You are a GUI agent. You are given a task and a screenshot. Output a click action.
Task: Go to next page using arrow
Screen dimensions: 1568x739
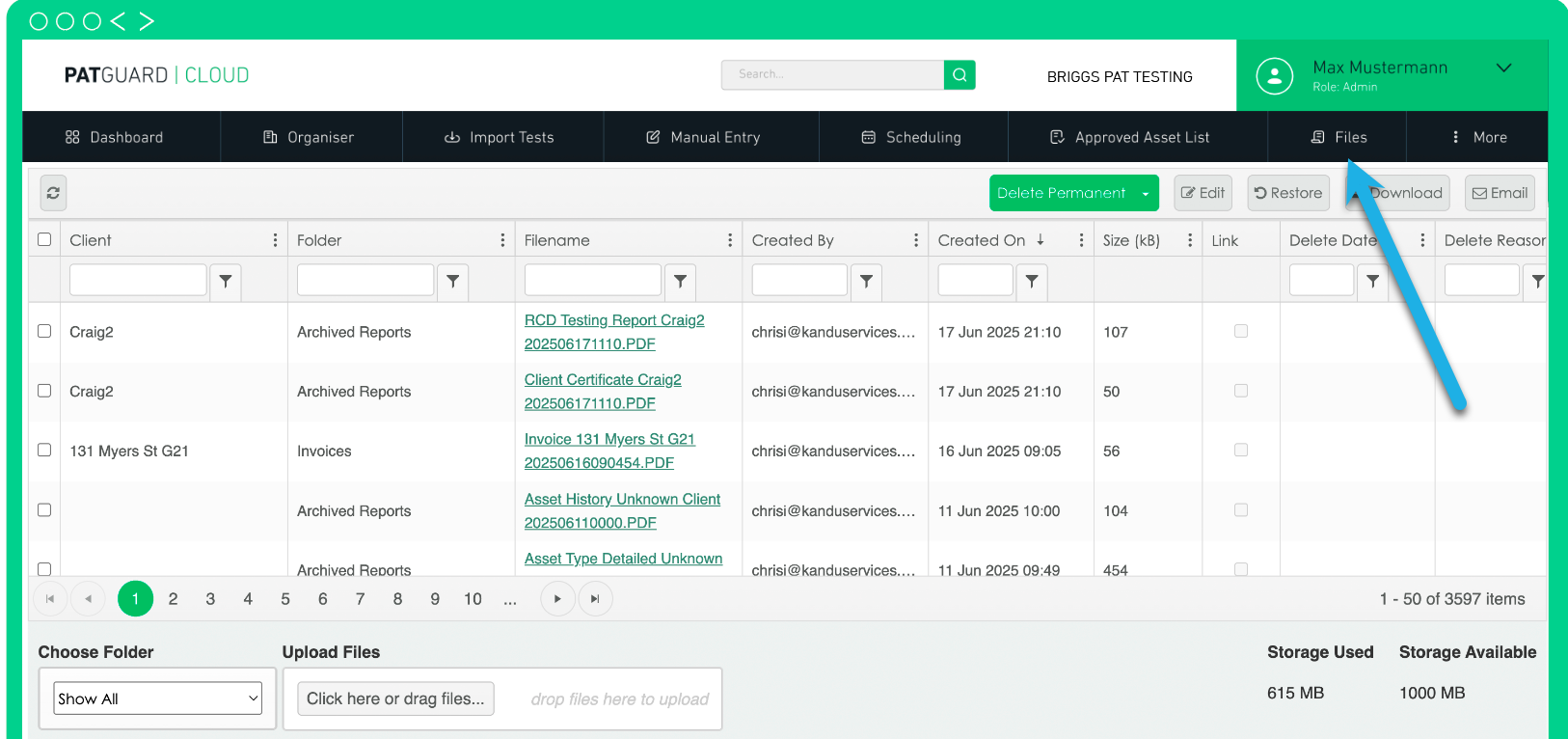point(557,599)
